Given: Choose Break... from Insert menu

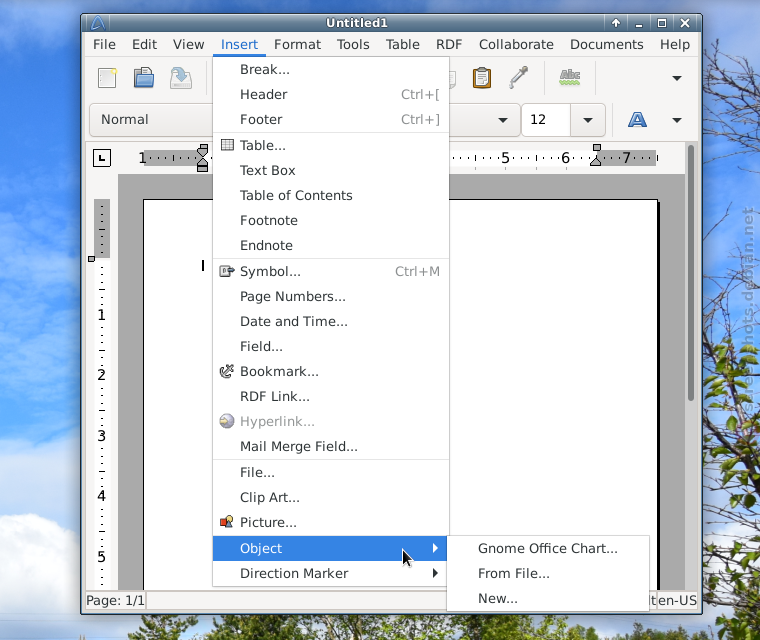Looking at the screenshot, I should pos(331,69).
